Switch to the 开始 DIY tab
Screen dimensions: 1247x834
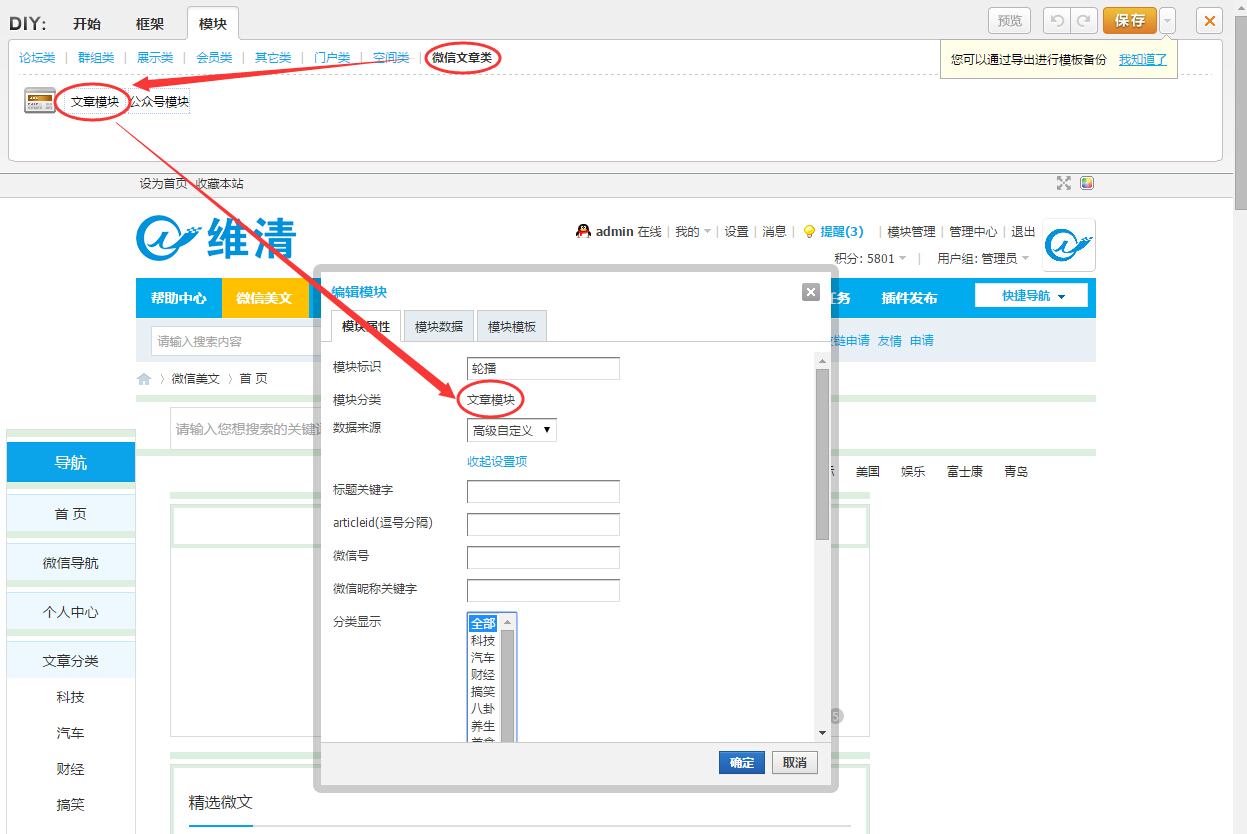coord(87,23)
